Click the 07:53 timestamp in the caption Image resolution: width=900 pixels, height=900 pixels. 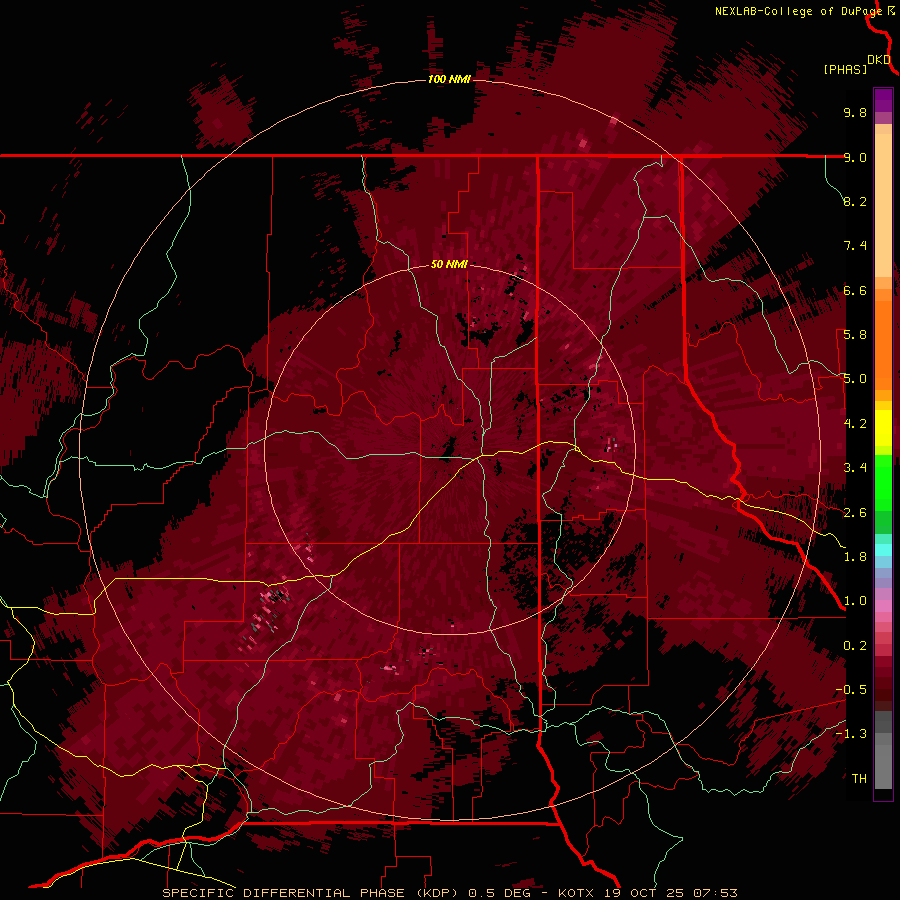point(715,893)
